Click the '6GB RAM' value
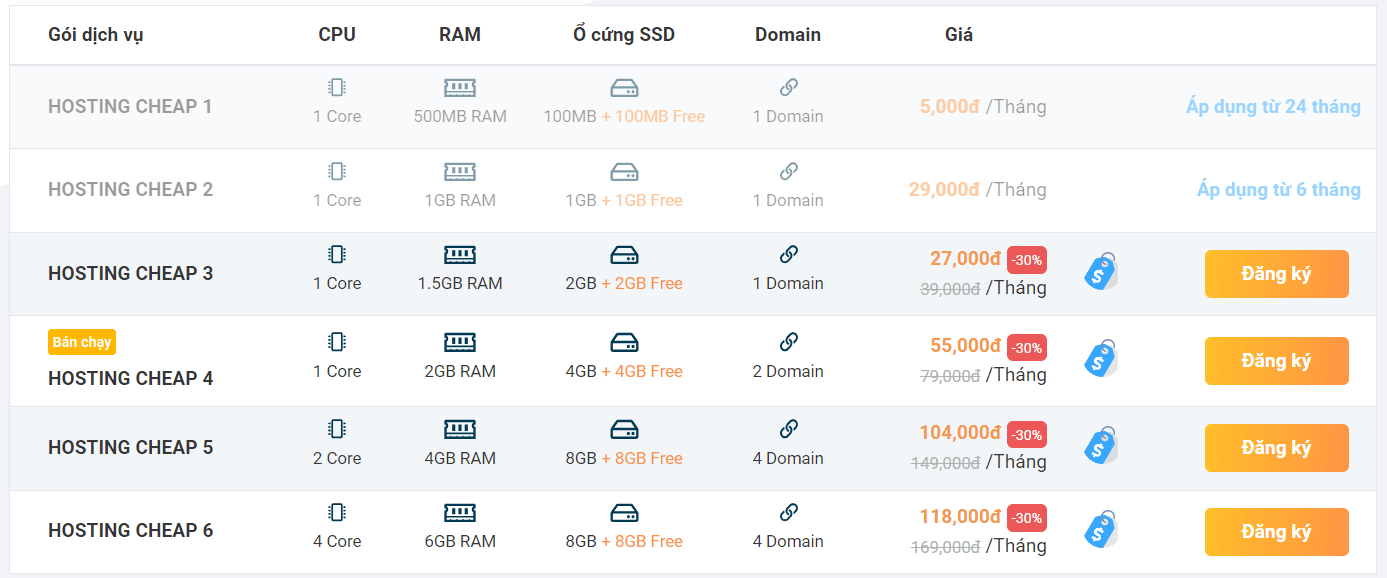Screen dimensions: 1387x578 (460, 541)
